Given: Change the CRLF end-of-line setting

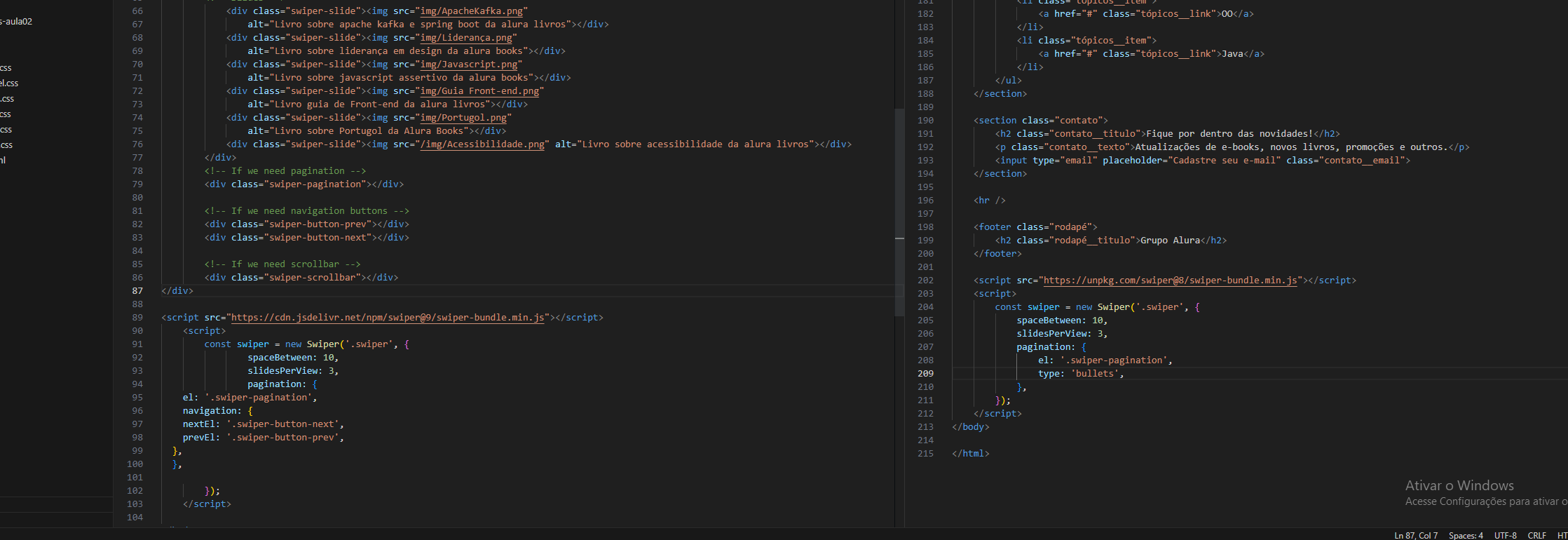Looking at the screenshot, I should pyautogui.click(x=1537, y=535).
